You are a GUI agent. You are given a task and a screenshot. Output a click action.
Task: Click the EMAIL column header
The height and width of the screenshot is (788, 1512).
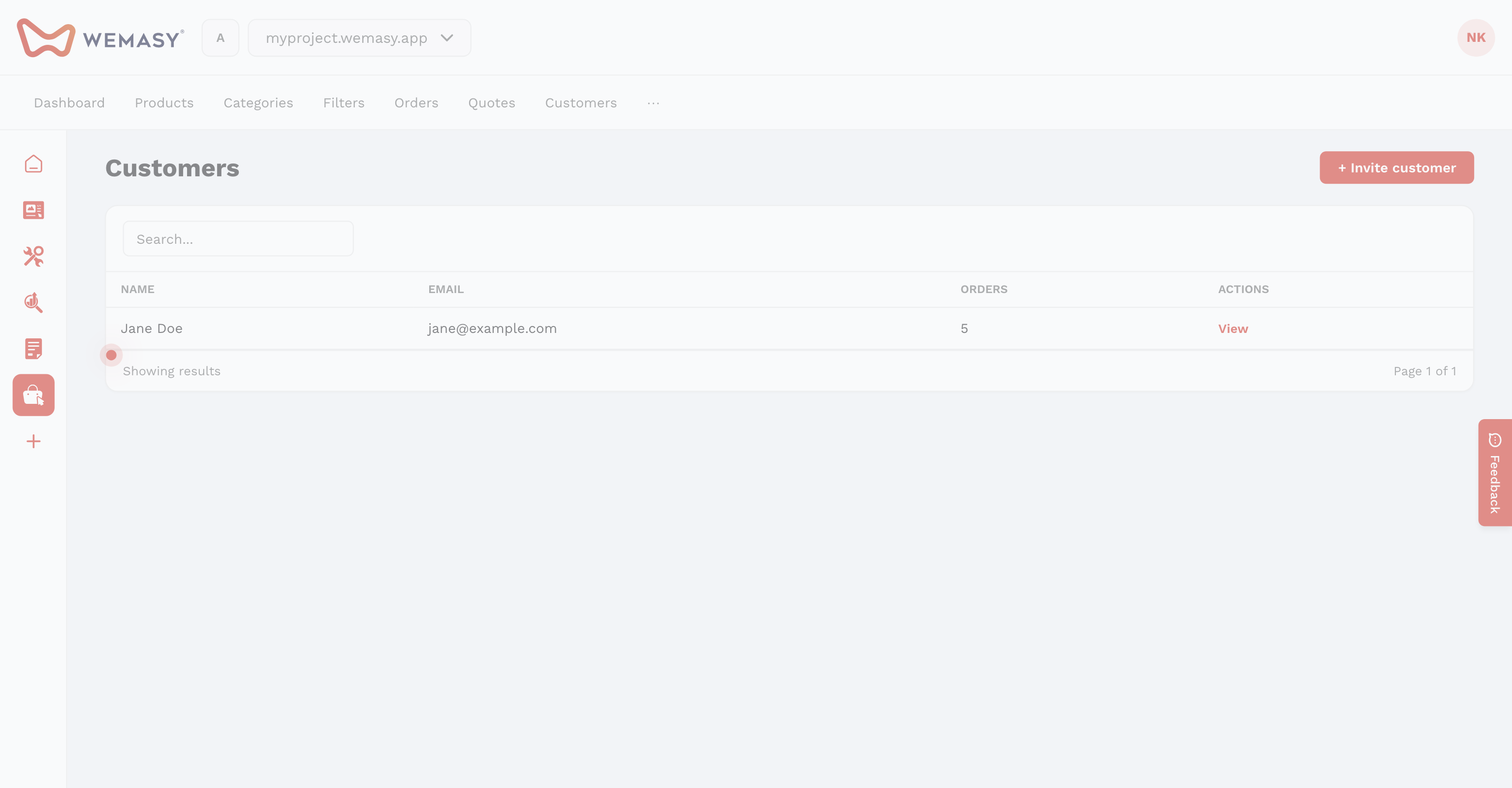tap(446, 290)
